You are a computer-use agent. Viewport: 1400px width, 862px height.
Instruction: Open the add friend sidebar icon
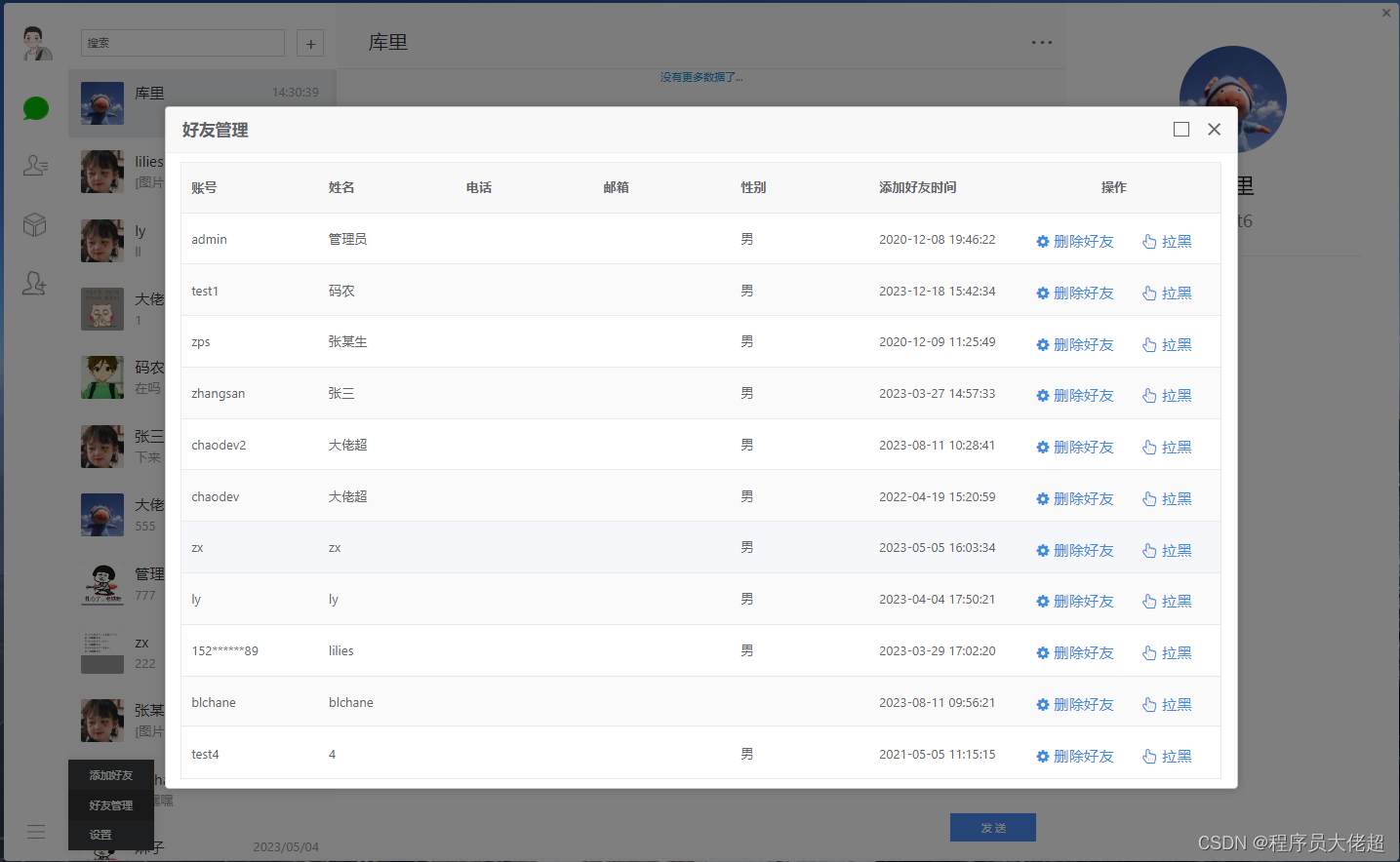[35, 284]
